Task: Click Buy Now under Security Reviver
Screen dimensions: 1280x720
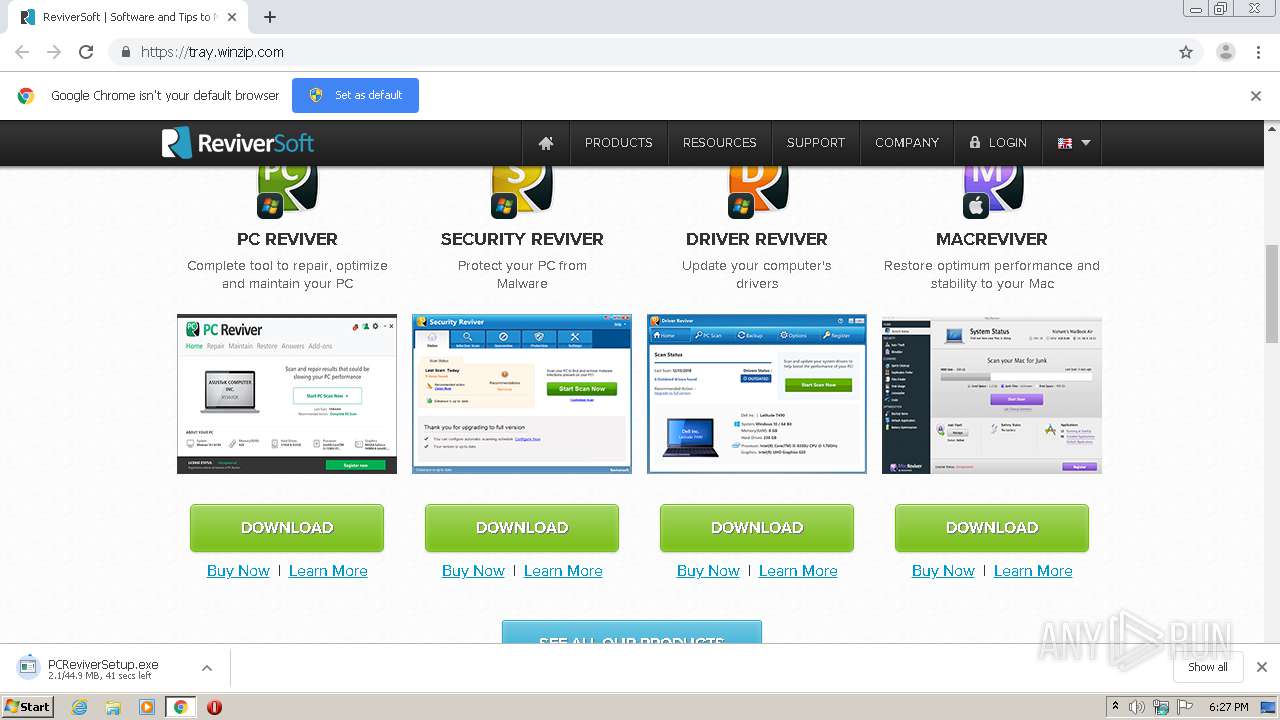Action: coord(473,571)
